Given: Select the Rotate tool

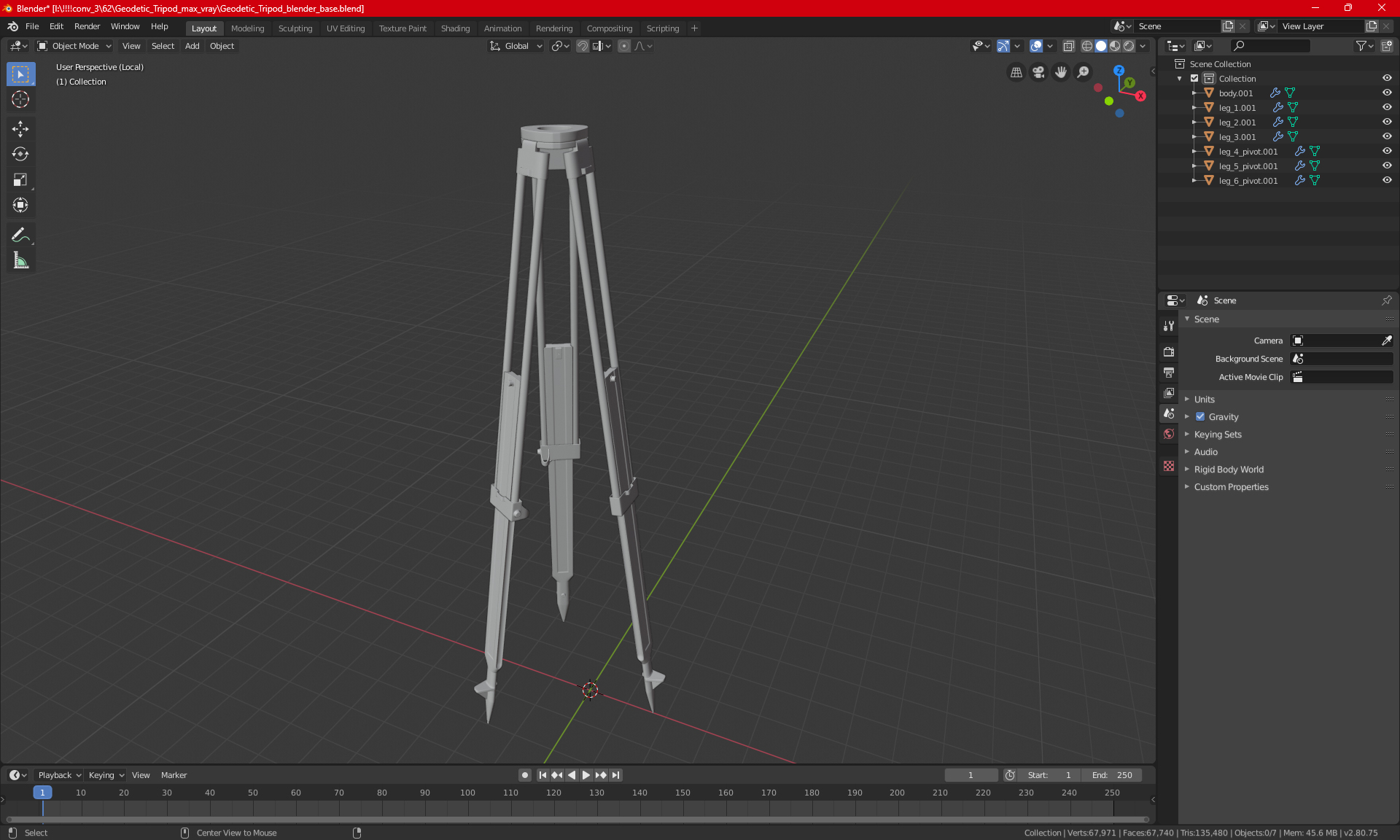Looking at the screenshot, I should [20, 154].
